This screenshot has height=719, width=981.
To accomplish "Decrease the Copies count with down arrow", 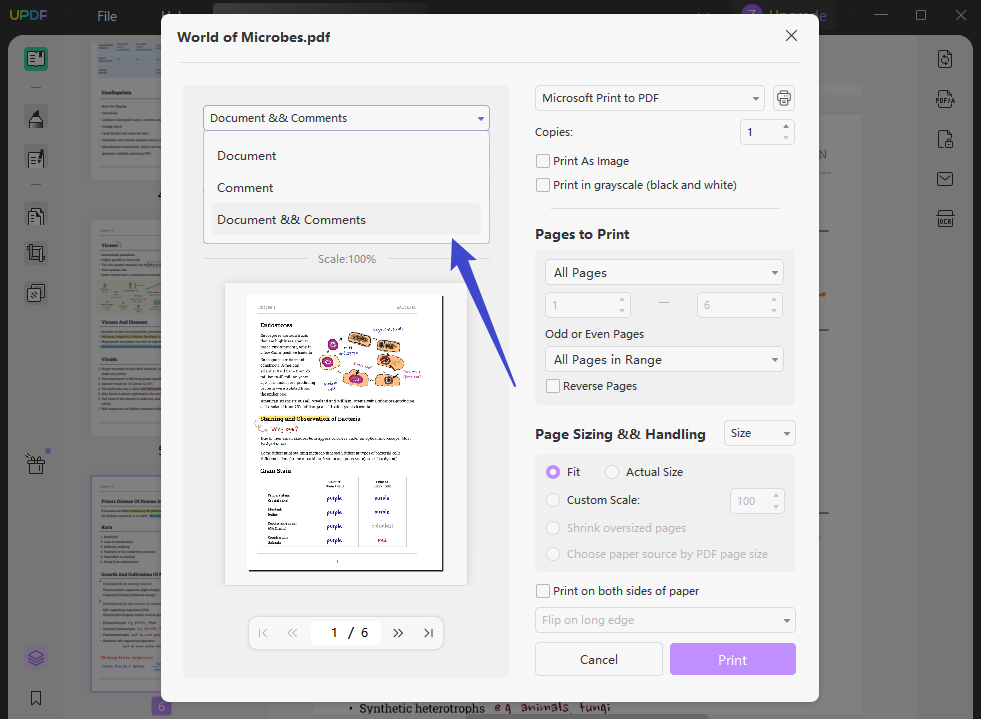I will point(786,138).
